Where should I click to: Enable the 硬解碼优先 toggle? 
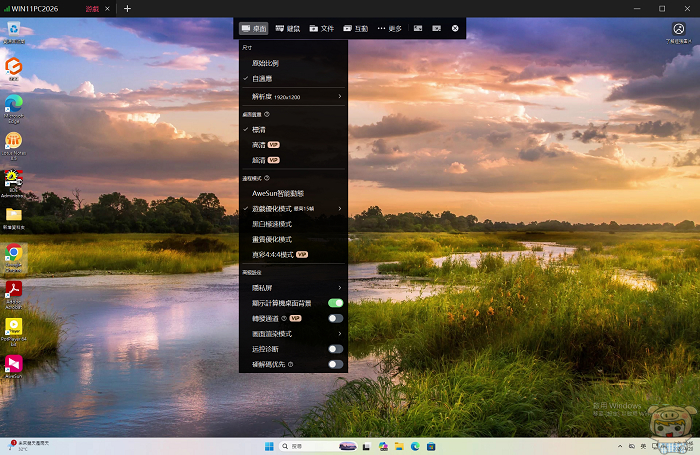pos(335,365)
